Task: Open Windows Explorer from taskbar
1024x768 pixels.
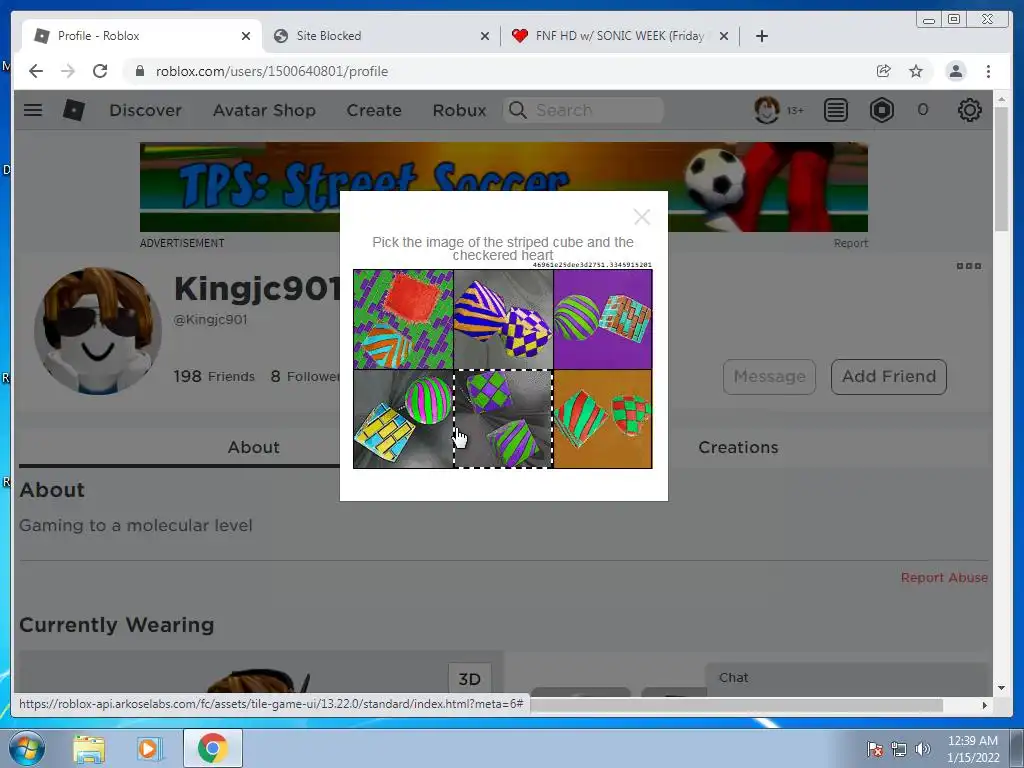Action: 89,748
